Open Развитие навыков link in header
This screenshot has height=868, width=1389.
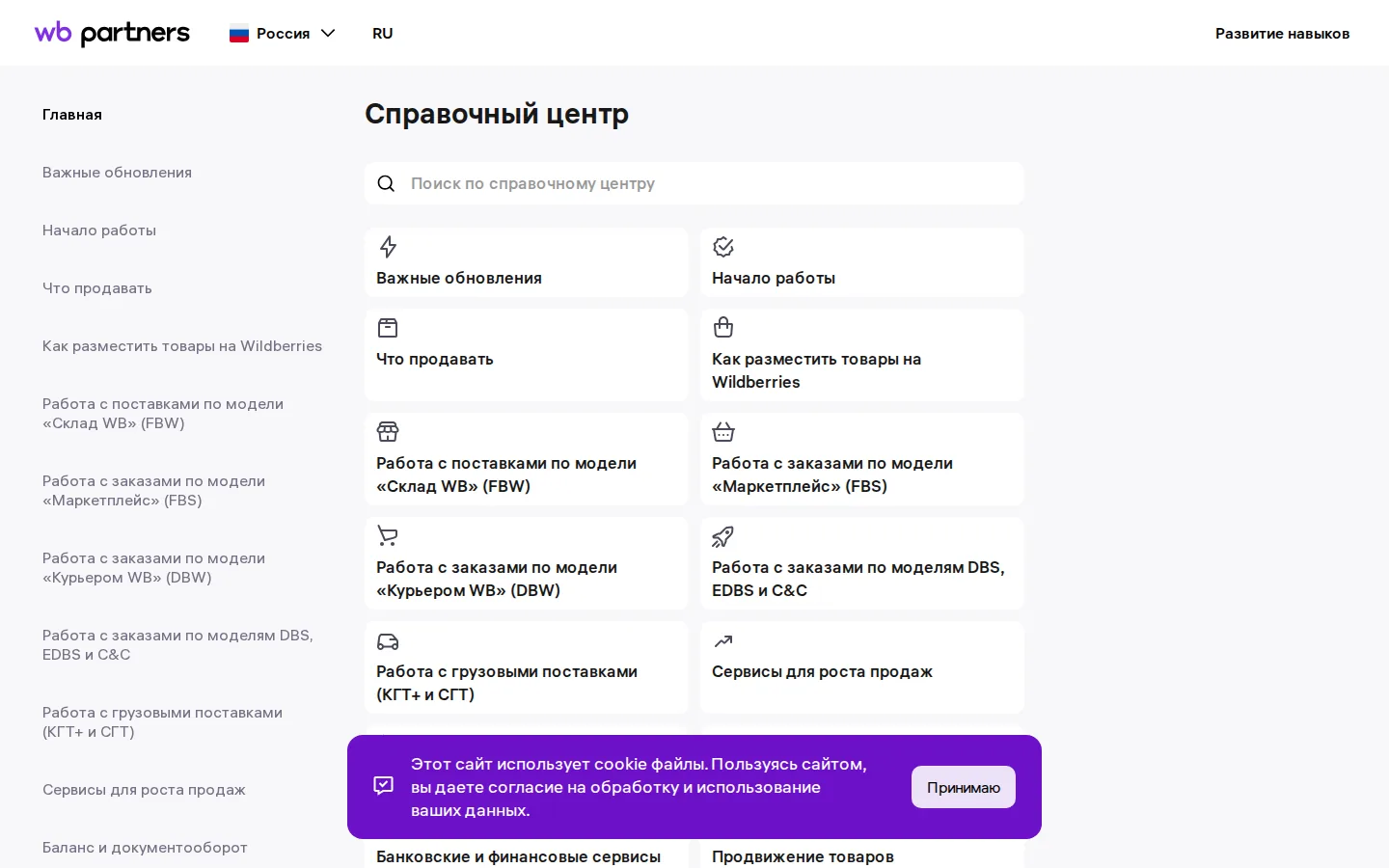pyautogui.click(x=1282, y=34)
